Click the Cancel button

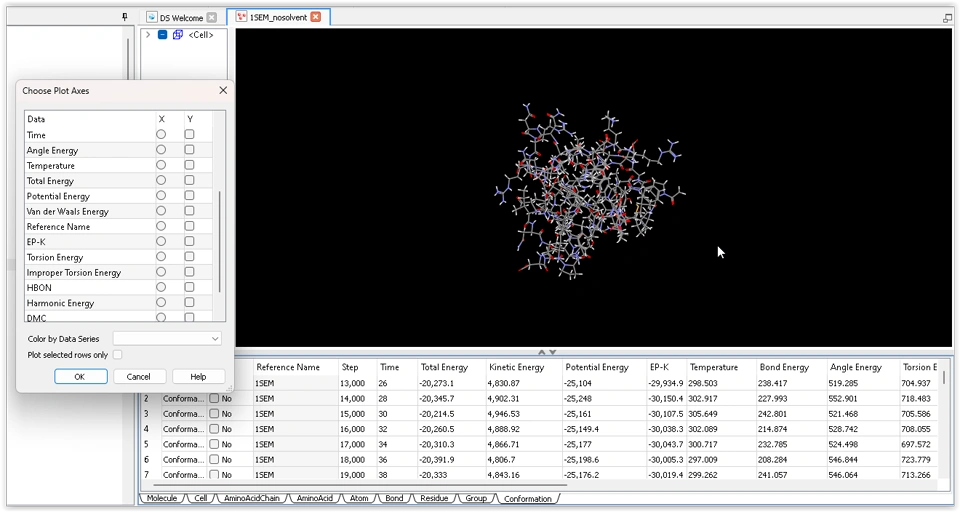coord(139,377)
